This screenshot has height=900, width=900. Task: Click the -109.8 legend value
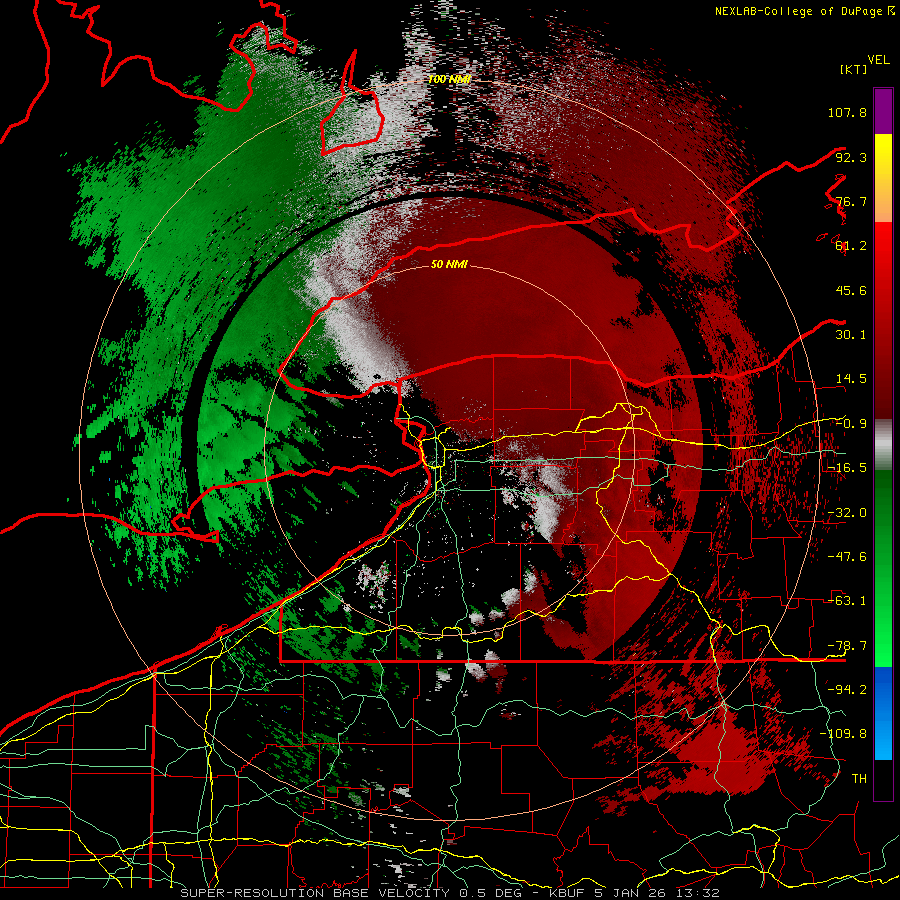pyautogui.click(x=843, y=734)
